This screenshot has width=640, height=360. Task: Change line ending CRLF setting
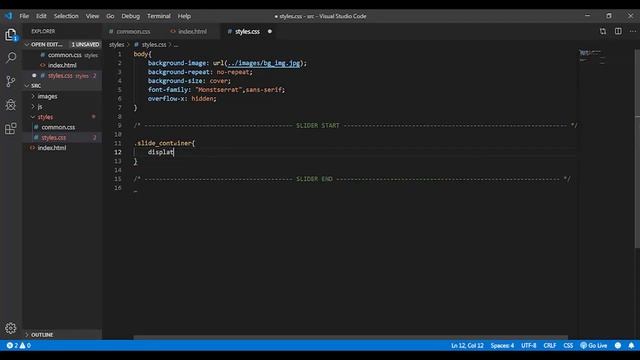tap(550, 345)
